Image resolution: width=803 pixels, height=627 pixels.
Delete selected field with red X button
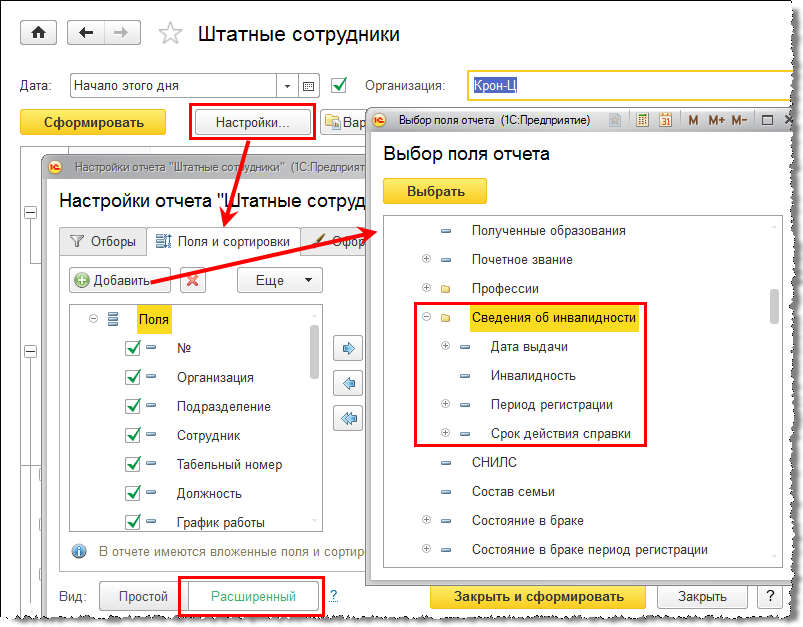(193, 280)
